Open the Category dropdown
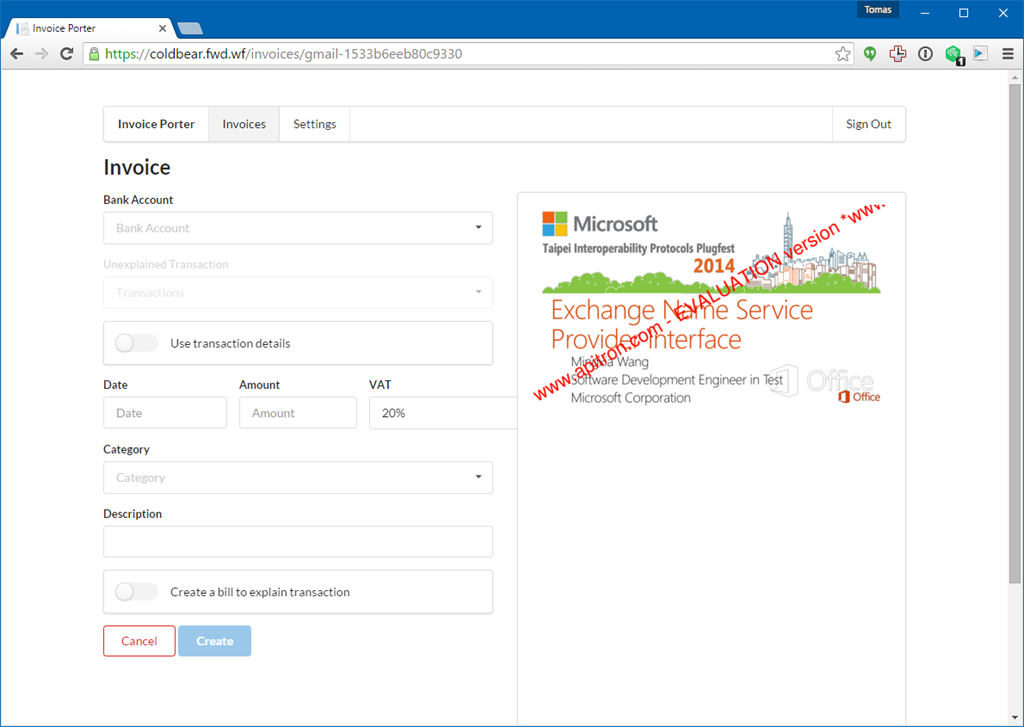The image size is (1024, 727). point(298,477)
